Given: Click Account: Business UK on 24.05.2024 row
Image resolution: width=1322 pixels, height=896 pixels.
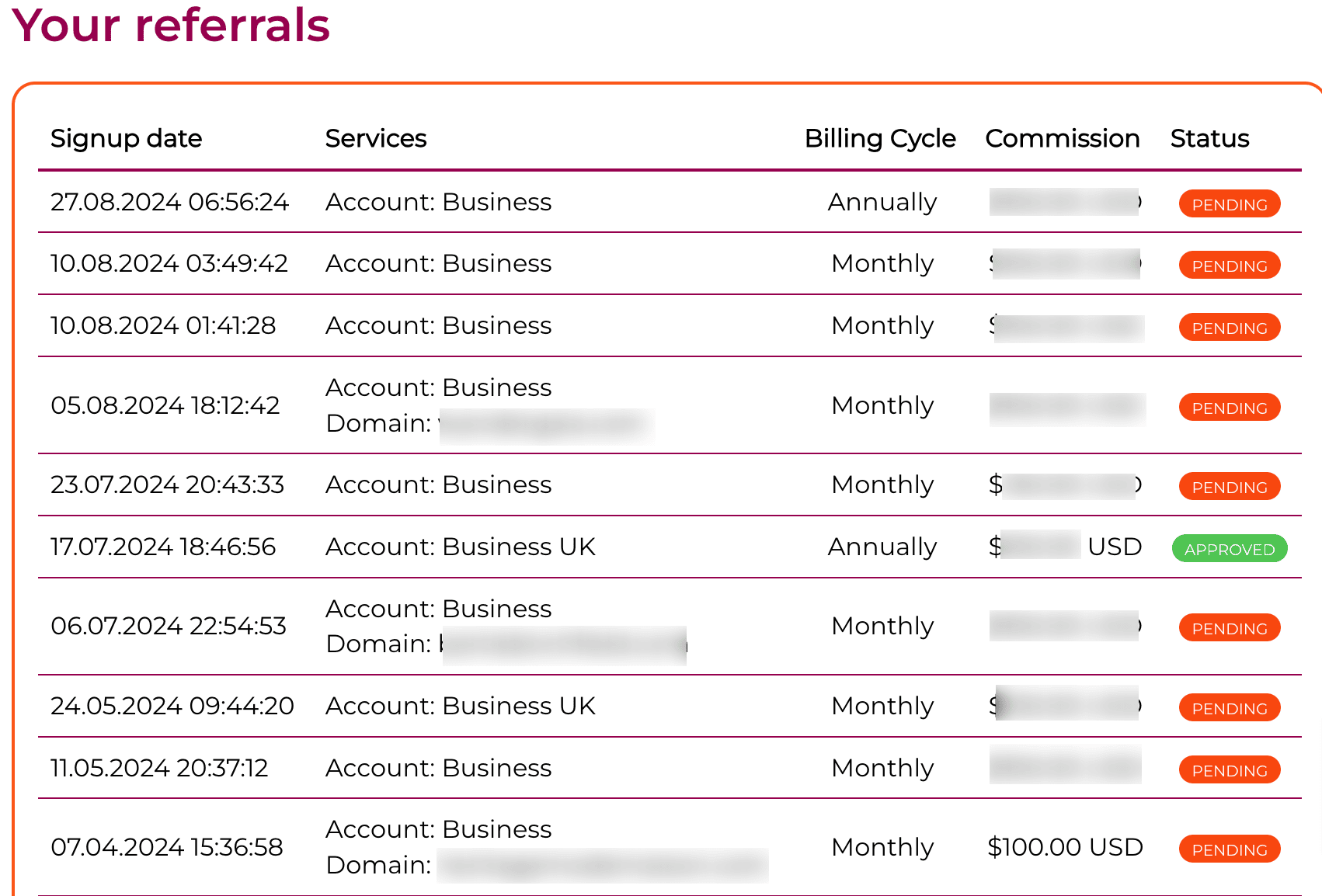Looking at the screenshot, I should pyautogui.click(x=460, y=706).
